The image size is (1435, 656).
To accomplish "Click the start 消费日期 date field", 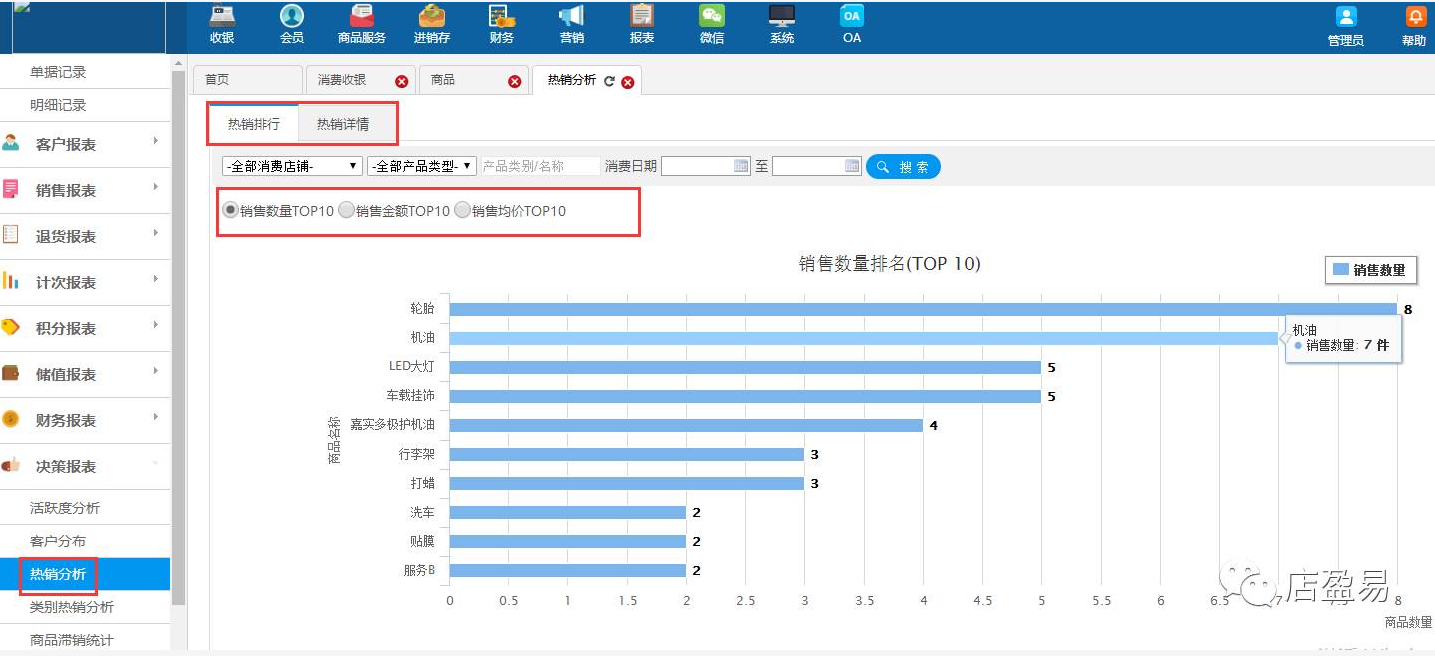I will click(x=705, y=166).
